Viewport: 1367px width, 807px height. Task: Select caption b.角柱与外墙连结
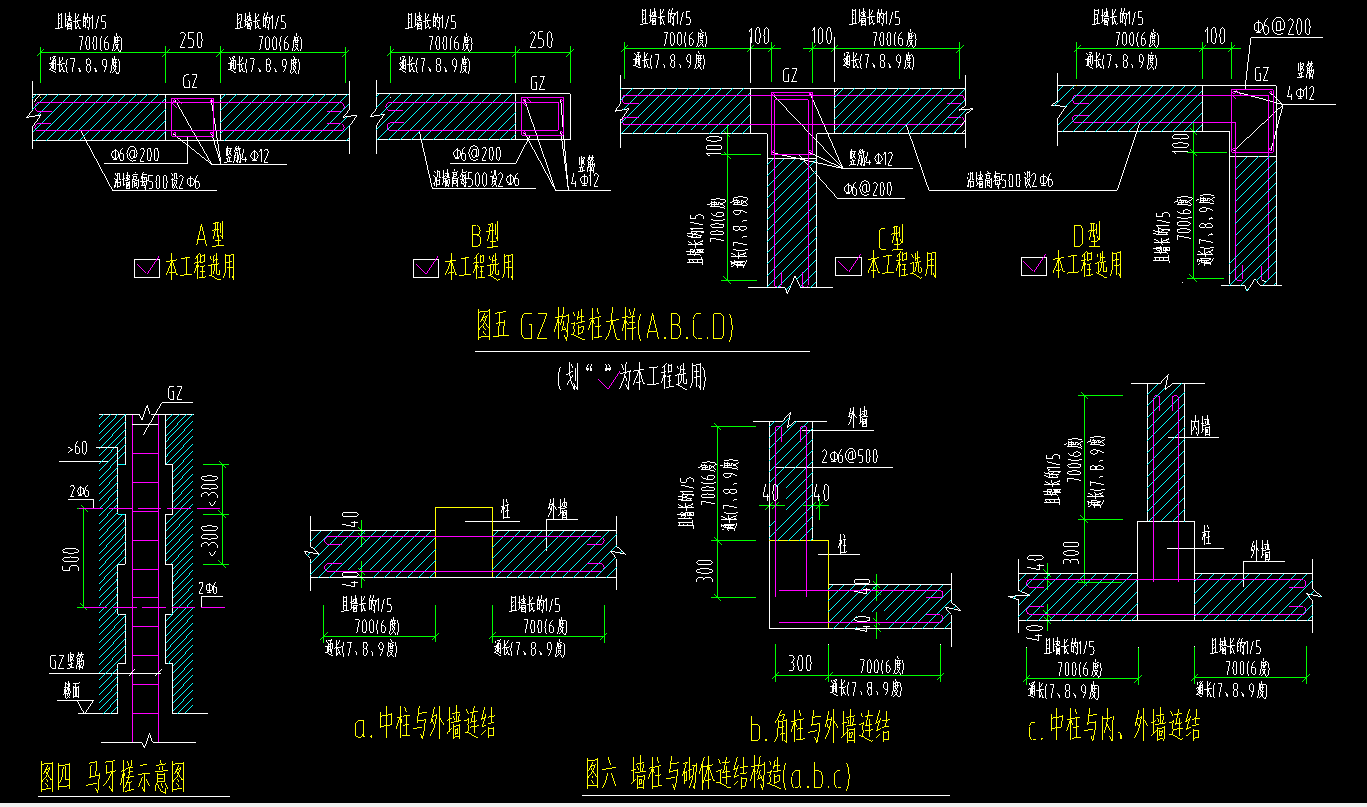point(821,727)
